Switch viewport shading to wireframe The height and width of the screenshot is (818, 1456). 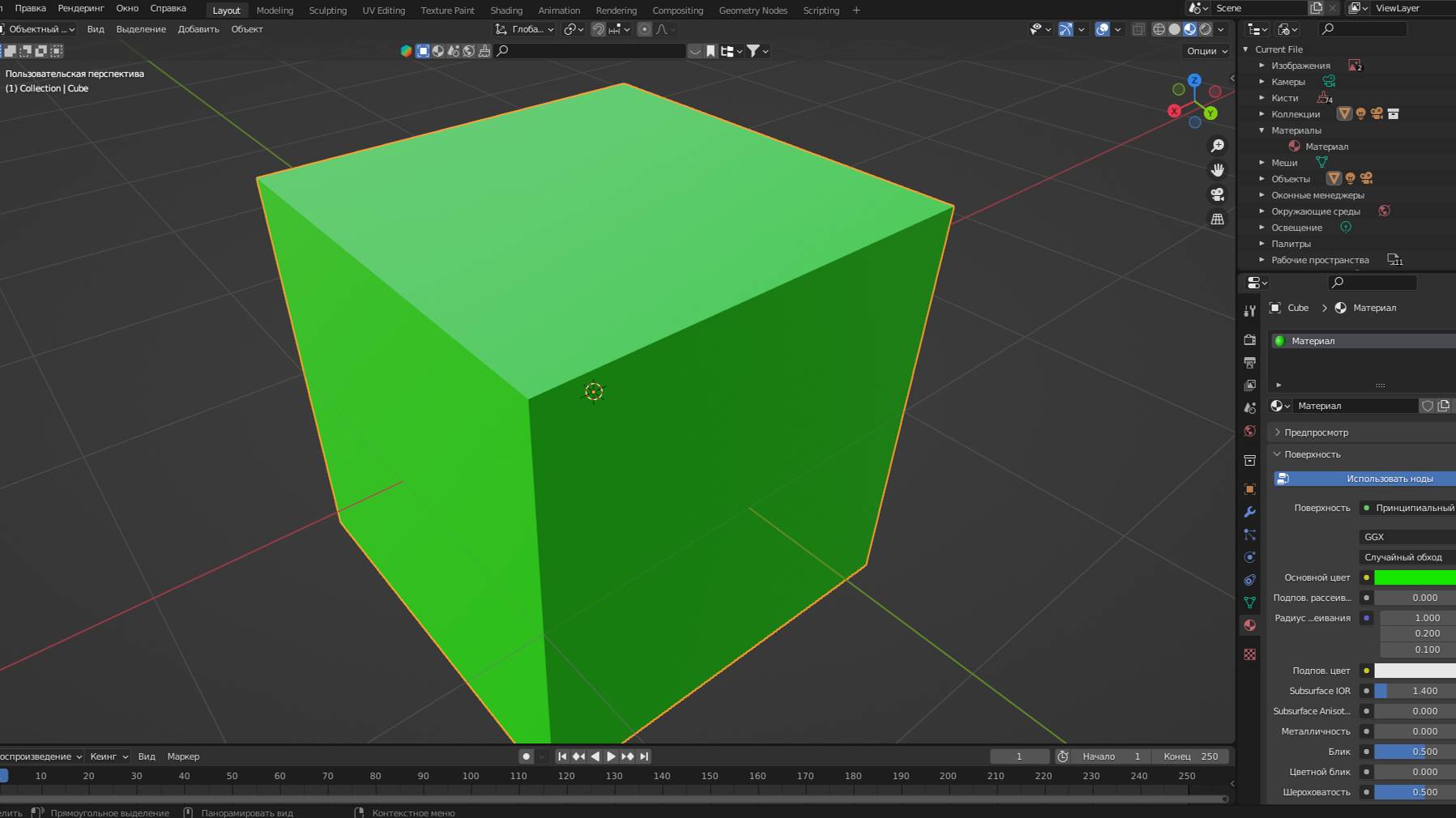pyautogui.click(x=1159, y=29)
